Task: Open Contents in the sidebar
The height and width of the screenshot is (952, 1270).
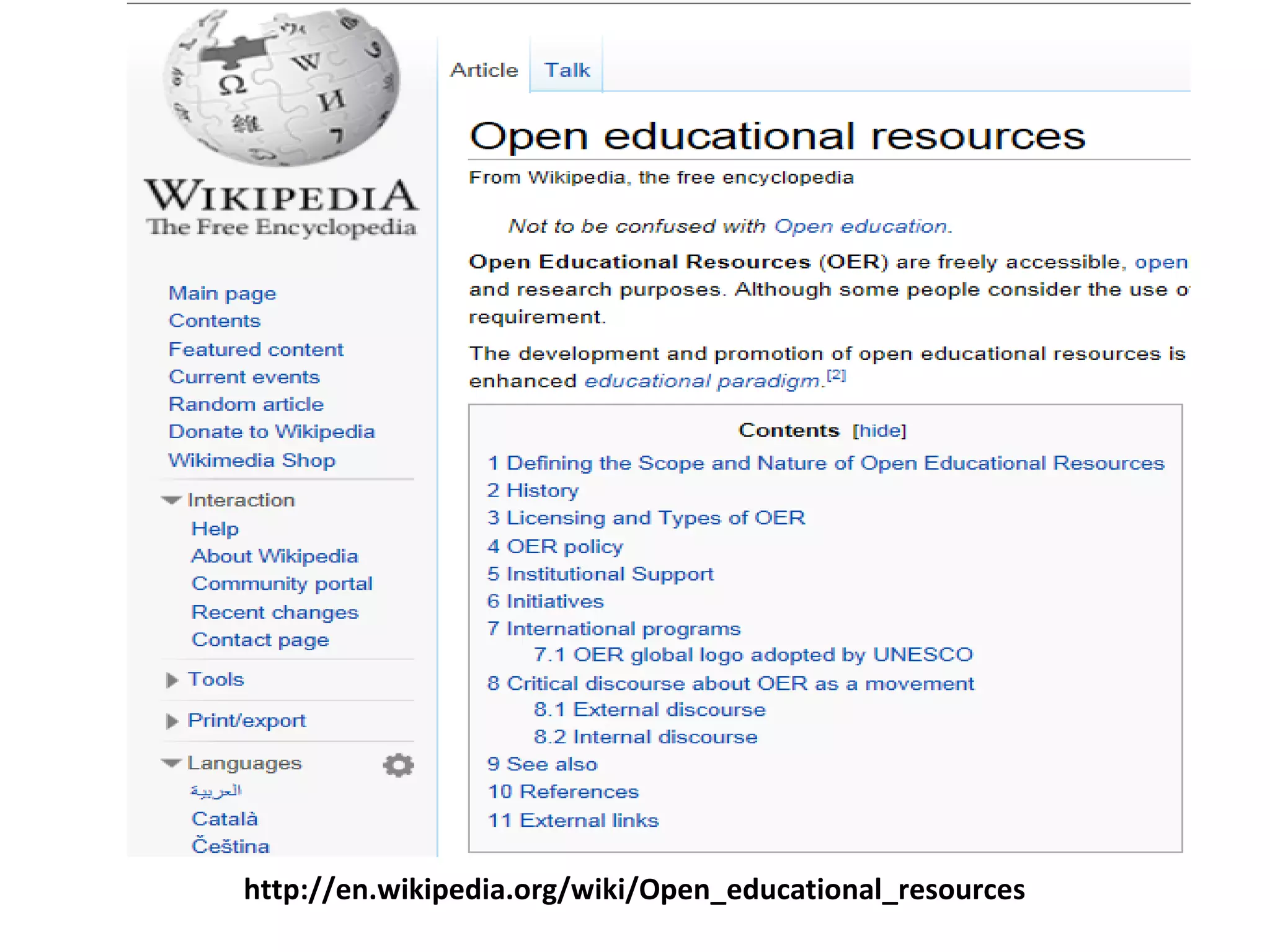Action: click(215, 321)
